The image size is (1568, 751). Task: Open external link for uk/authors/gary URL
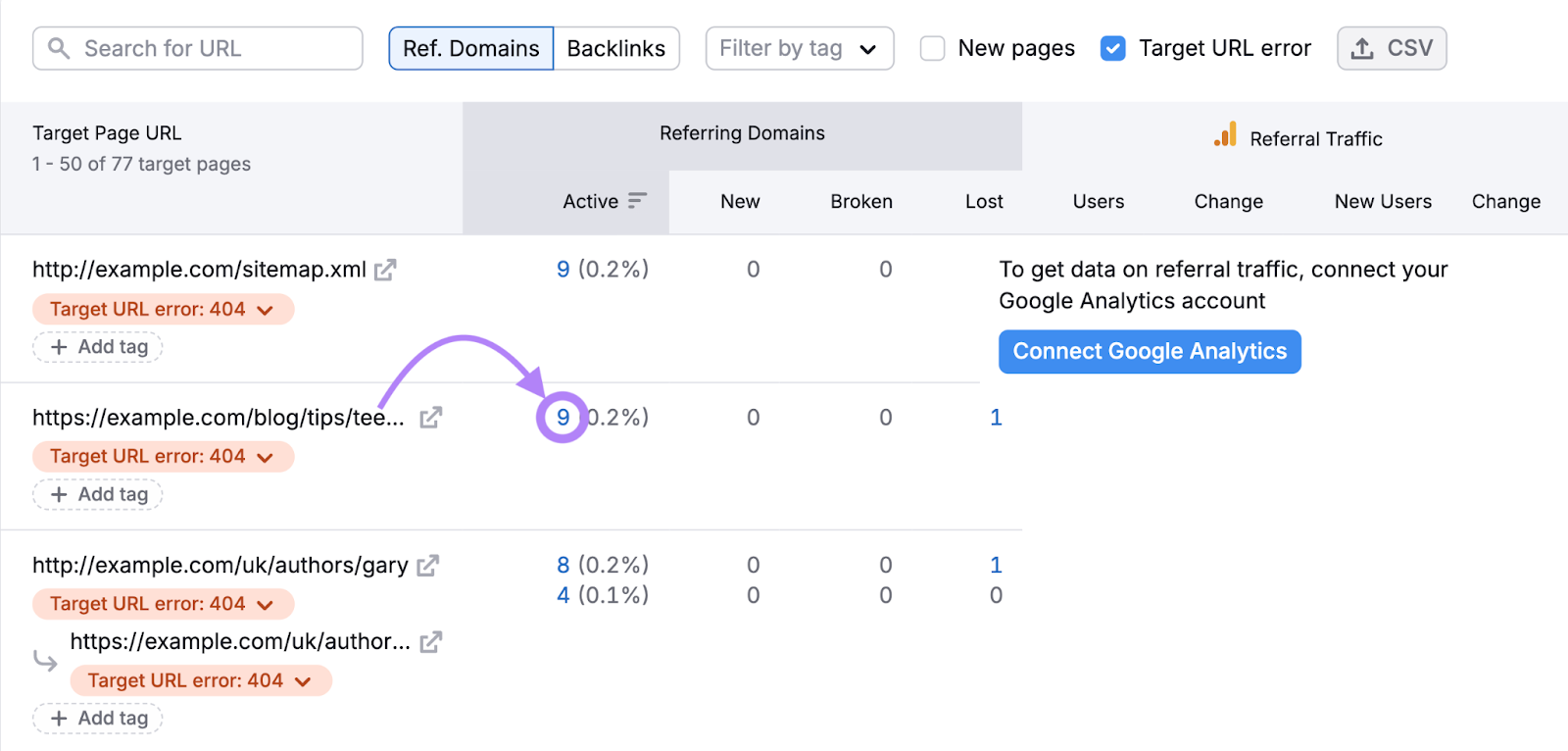[x=427, y=566]
